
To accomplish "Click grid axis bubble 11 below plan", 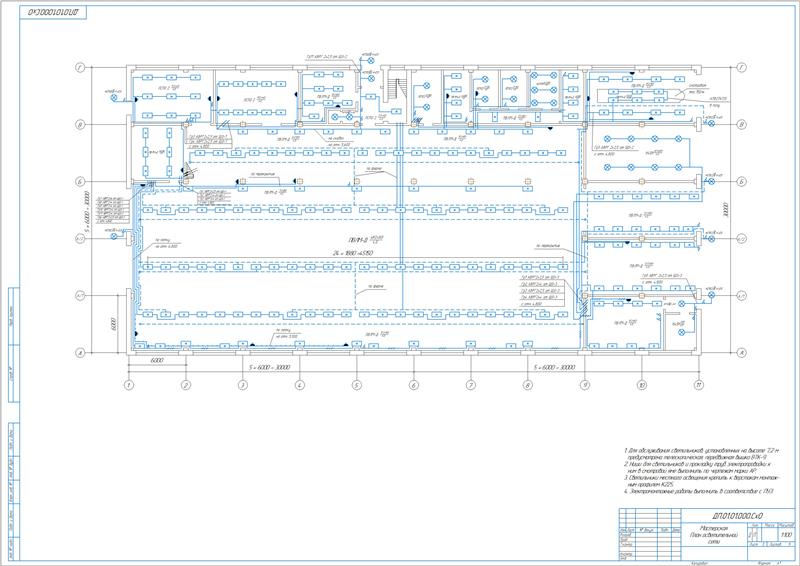I will [699, 385].
